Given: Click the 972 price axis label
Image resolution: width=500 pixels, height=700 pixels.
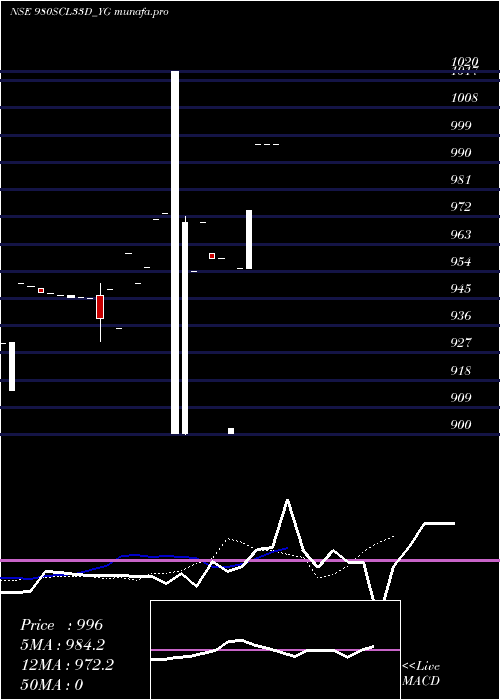Looking at the screenshot, I should pos(461,207).
